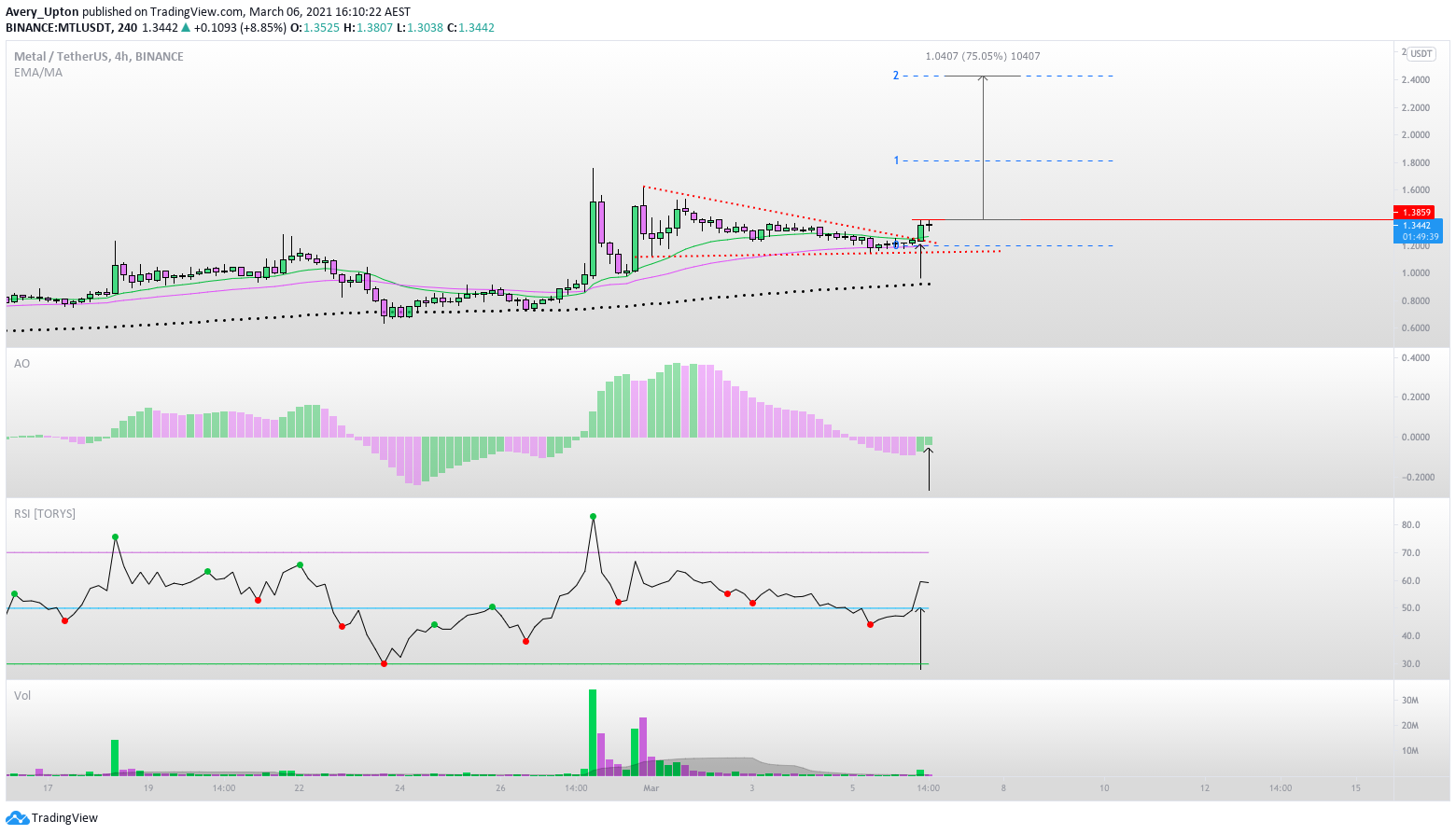Click the 80.0 label on the RSI axis
The width and height of the screenshot is (1456, 835).
pos(1410,525)
